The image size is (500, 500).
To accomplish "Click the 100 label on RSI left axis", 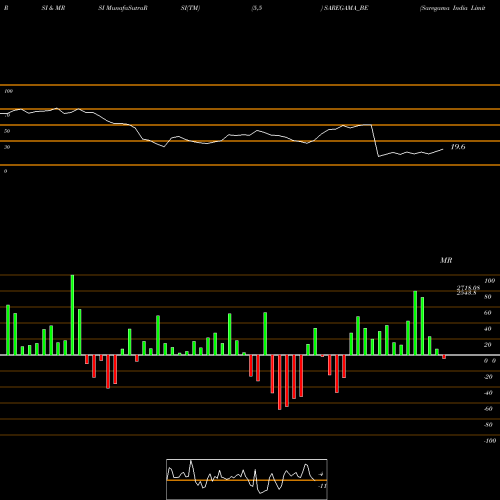I will (8, 91).
